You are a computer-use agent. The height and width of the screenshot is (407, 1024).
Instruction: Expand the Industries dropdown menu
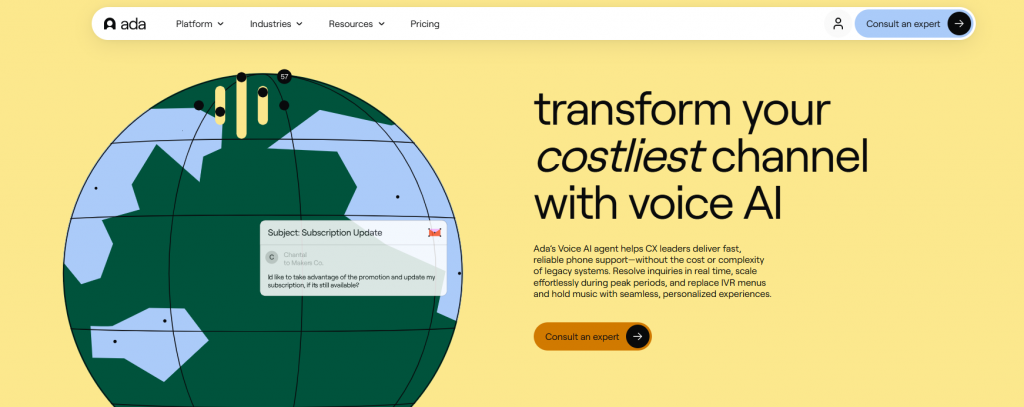[276, 24]
